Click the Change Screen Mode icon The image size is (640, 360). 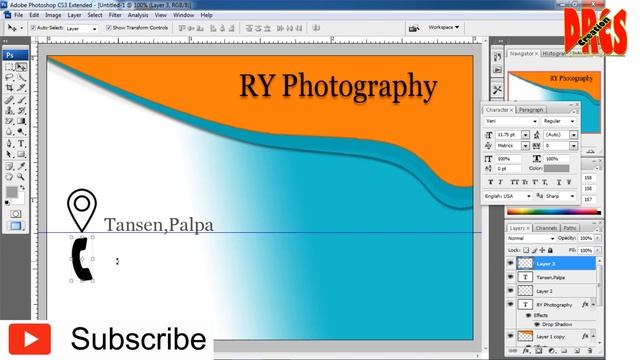[x=16, y=226]
